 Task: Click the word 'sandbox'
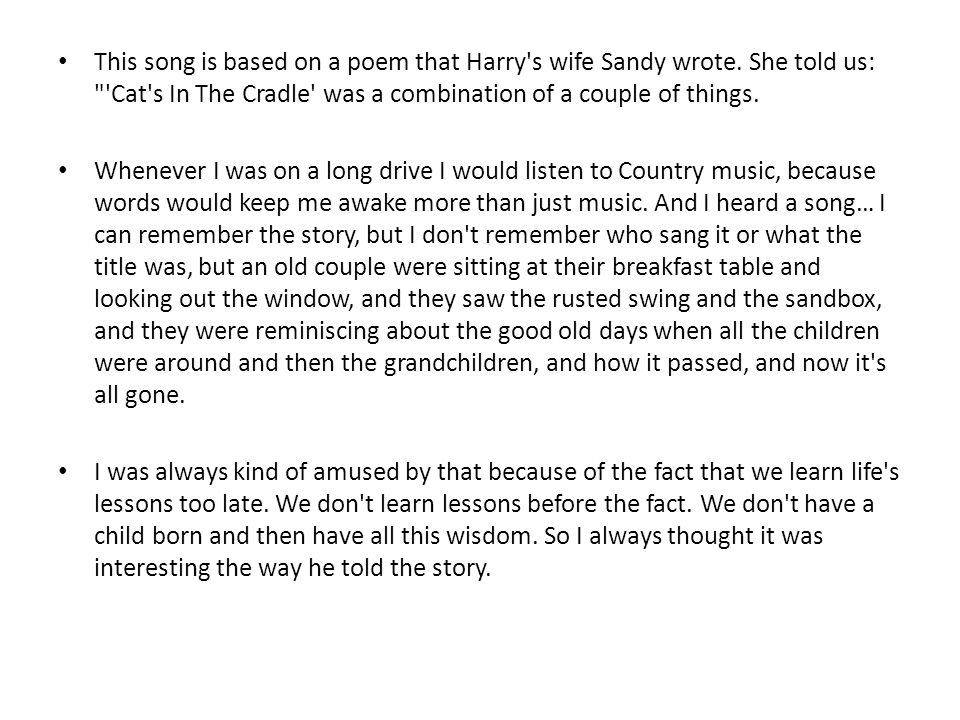point(831,299)
